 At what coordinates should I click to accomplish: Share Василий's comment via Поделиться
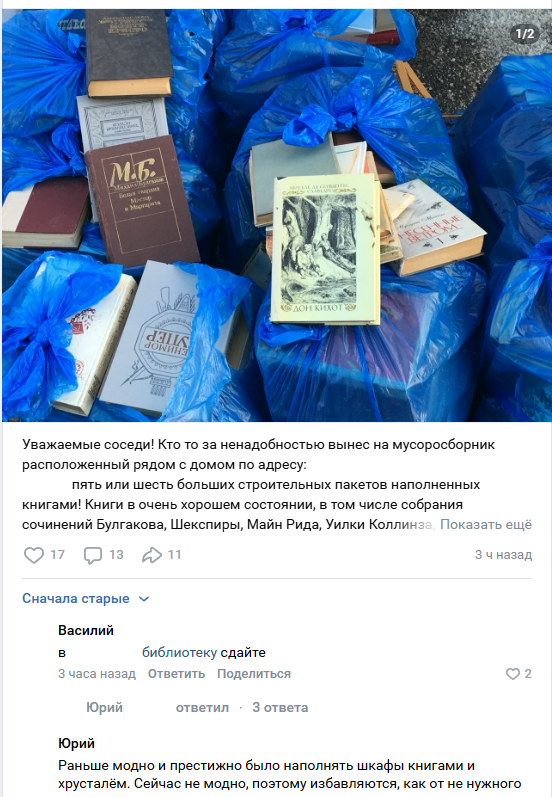pos(254,673)
